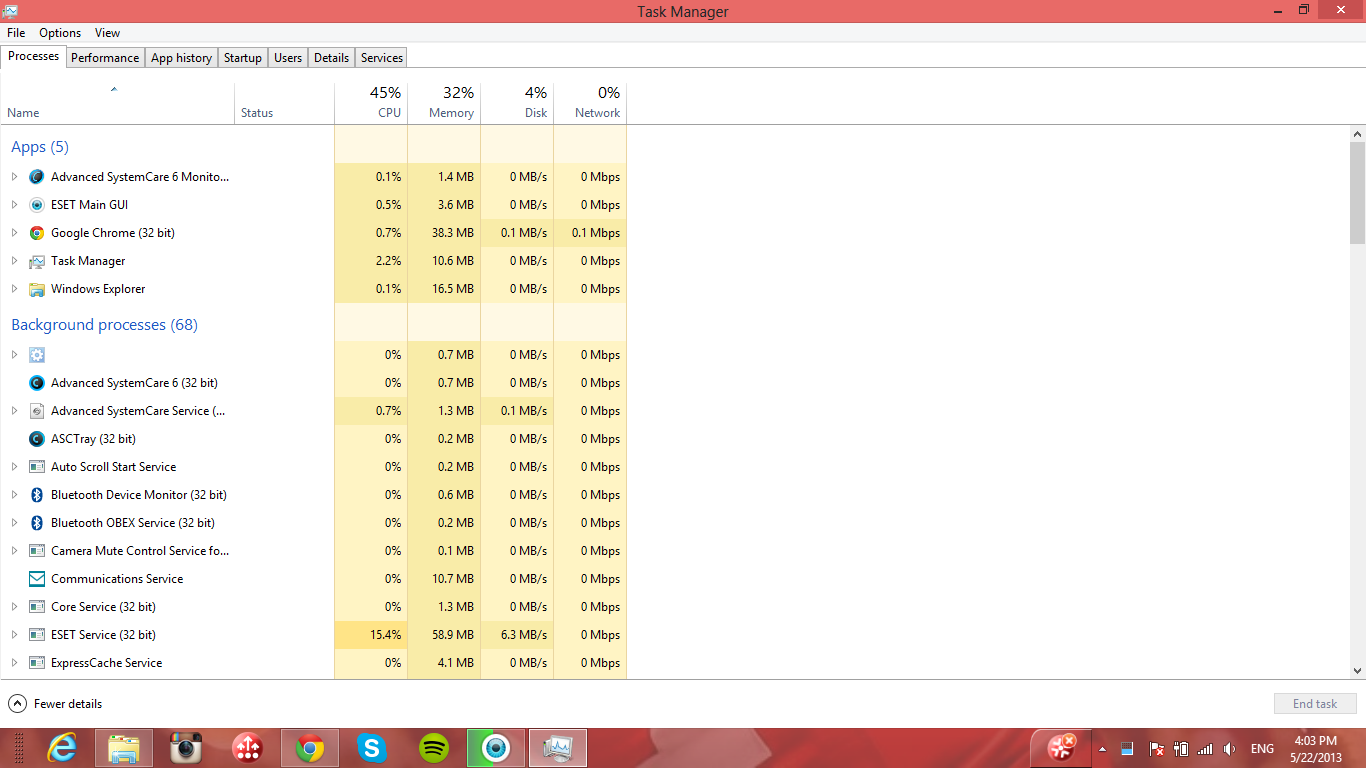Sort by the Name column header
1366x768 pixels.
(x=117, y=102)
